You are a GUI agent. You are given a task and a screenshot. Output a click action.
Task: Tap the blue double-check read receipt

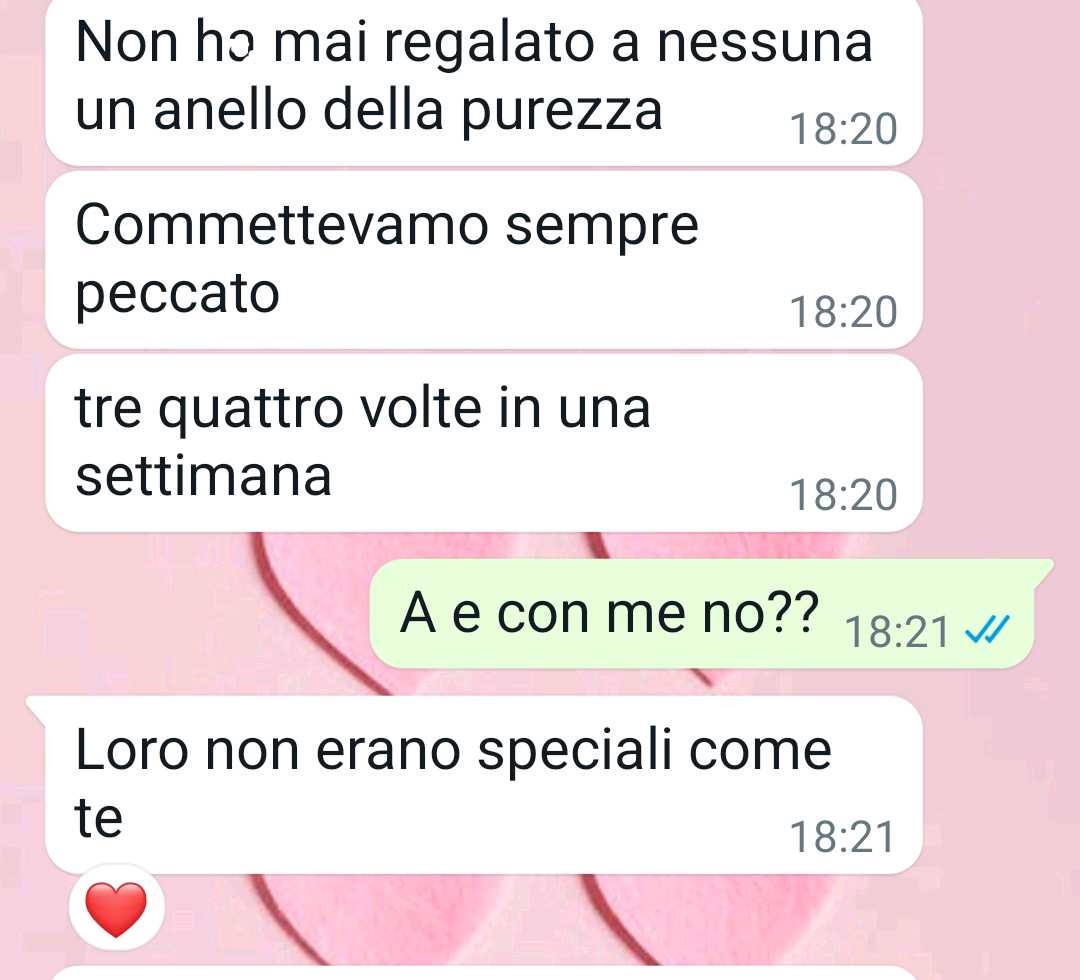click(x=988, y=629)
